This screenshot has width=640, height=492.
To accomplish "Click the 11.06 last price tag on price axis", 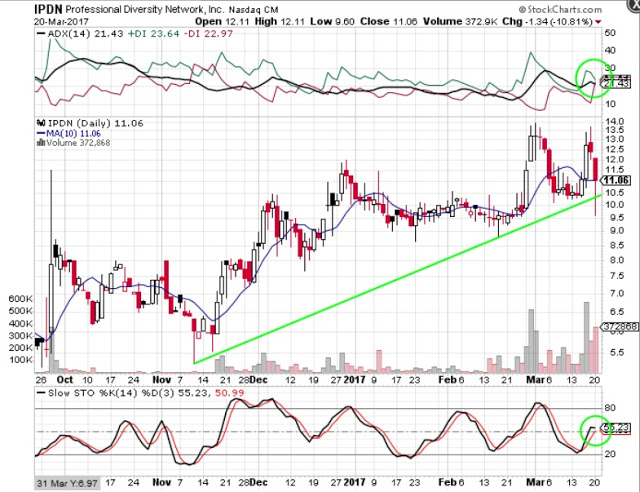I will coord(616,180).
